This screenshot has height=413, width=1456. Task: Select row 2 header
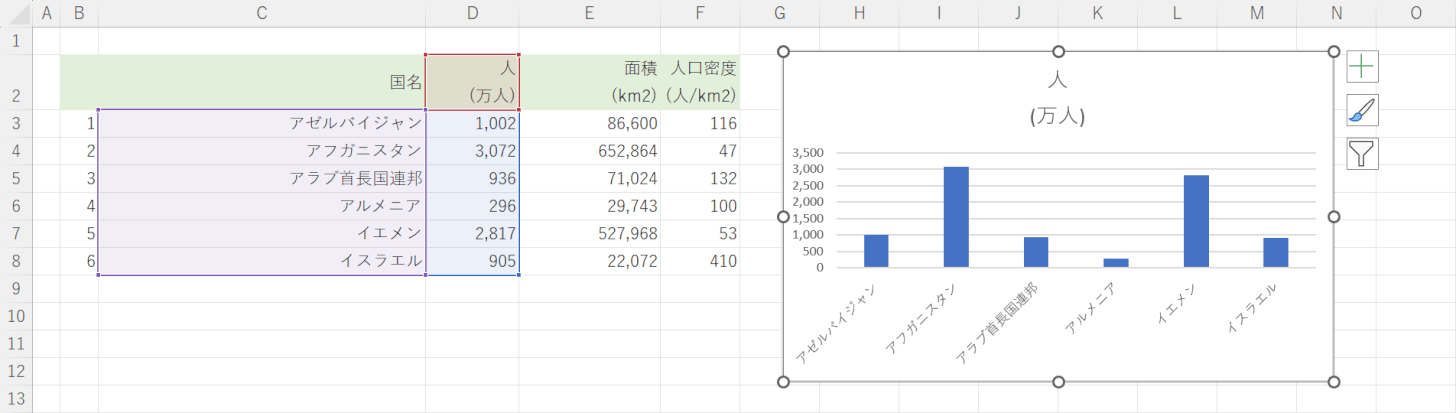tap(16, 82)
